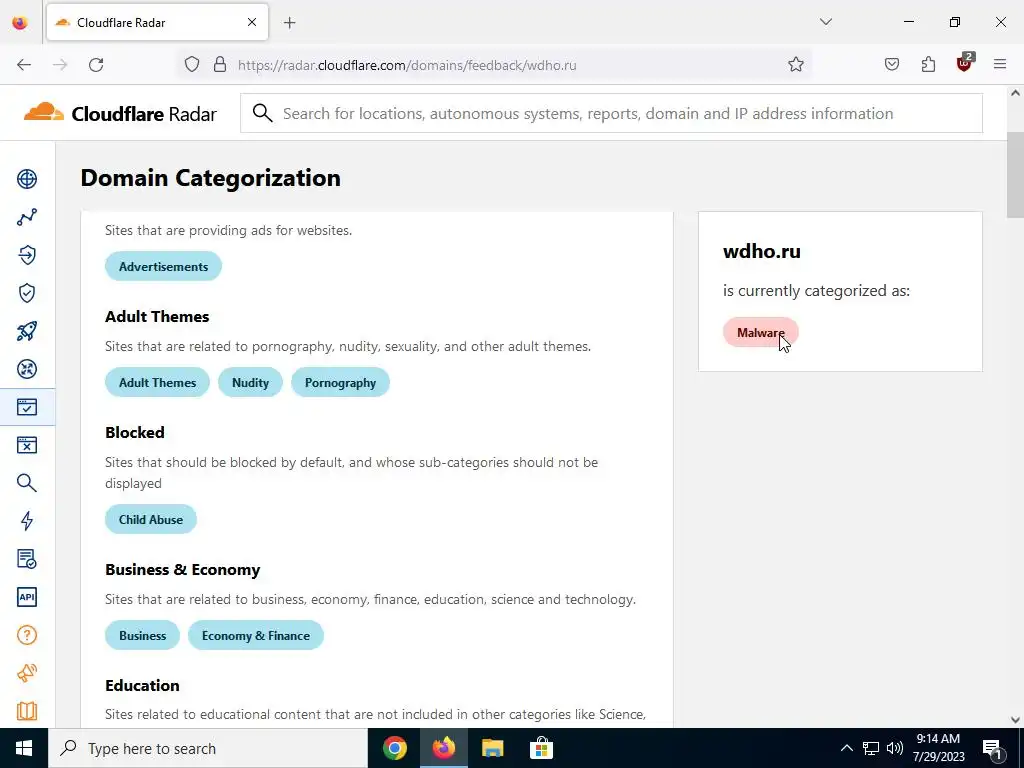Open the shield checkmark security icon in sidebar
Screen dimensions: 1024x768
click(x=27, y=293)
